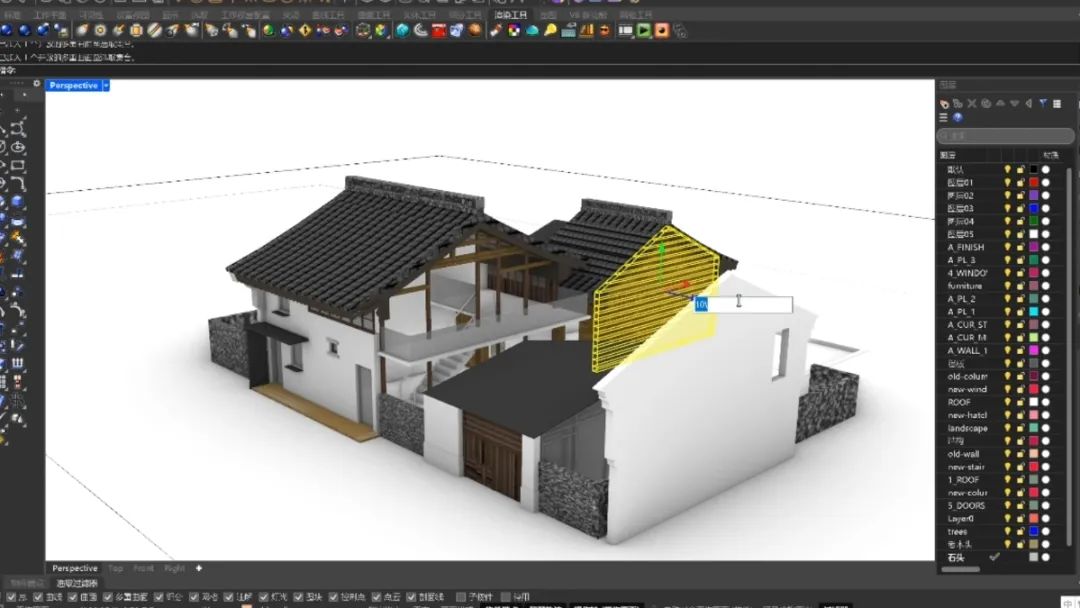Open the left panel gear options menu
This screenshot has height=608, width=1080.
[x=37, y=84]
